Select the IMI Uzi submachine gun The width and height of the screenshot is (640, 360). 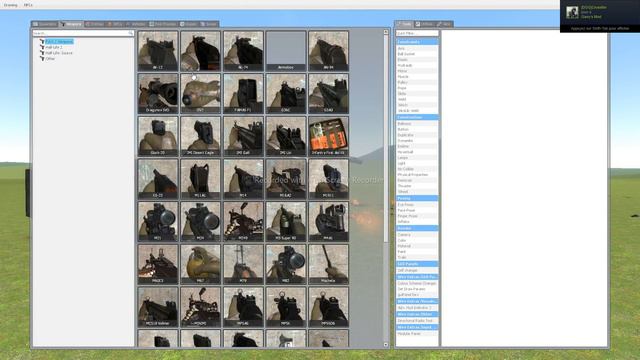[286, 136]
